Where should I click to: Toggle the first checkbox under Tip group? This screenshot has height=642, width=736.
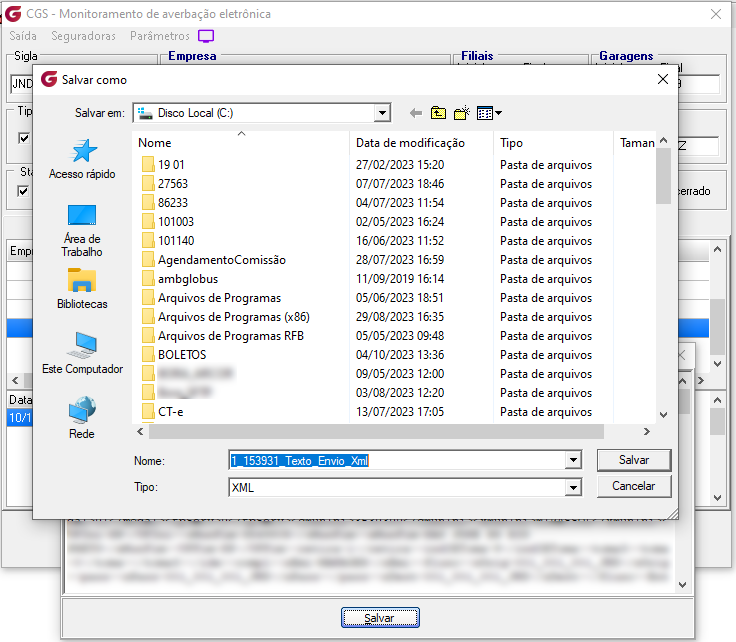tap(23, 138)
